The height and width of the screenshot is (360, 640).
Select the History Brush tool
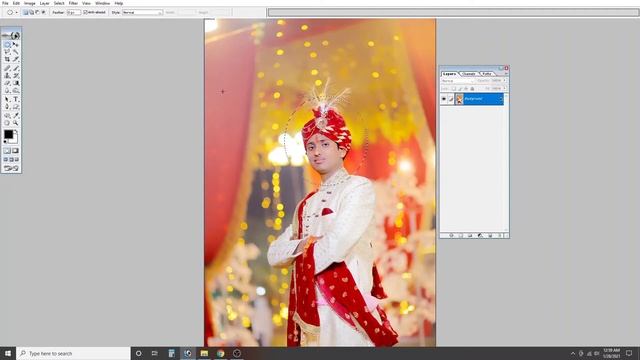(x=16, y=76)
